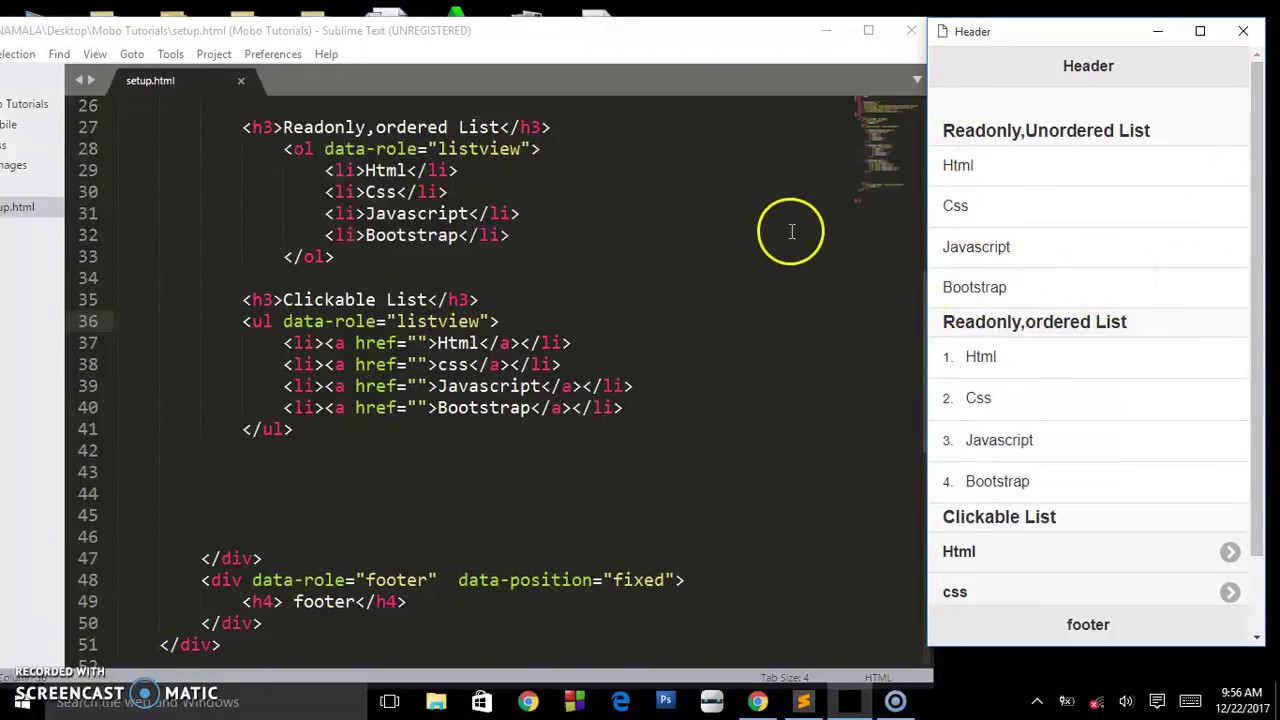Click line number 48 in the gutter
1280x720 pixels.
click(88, 580)
